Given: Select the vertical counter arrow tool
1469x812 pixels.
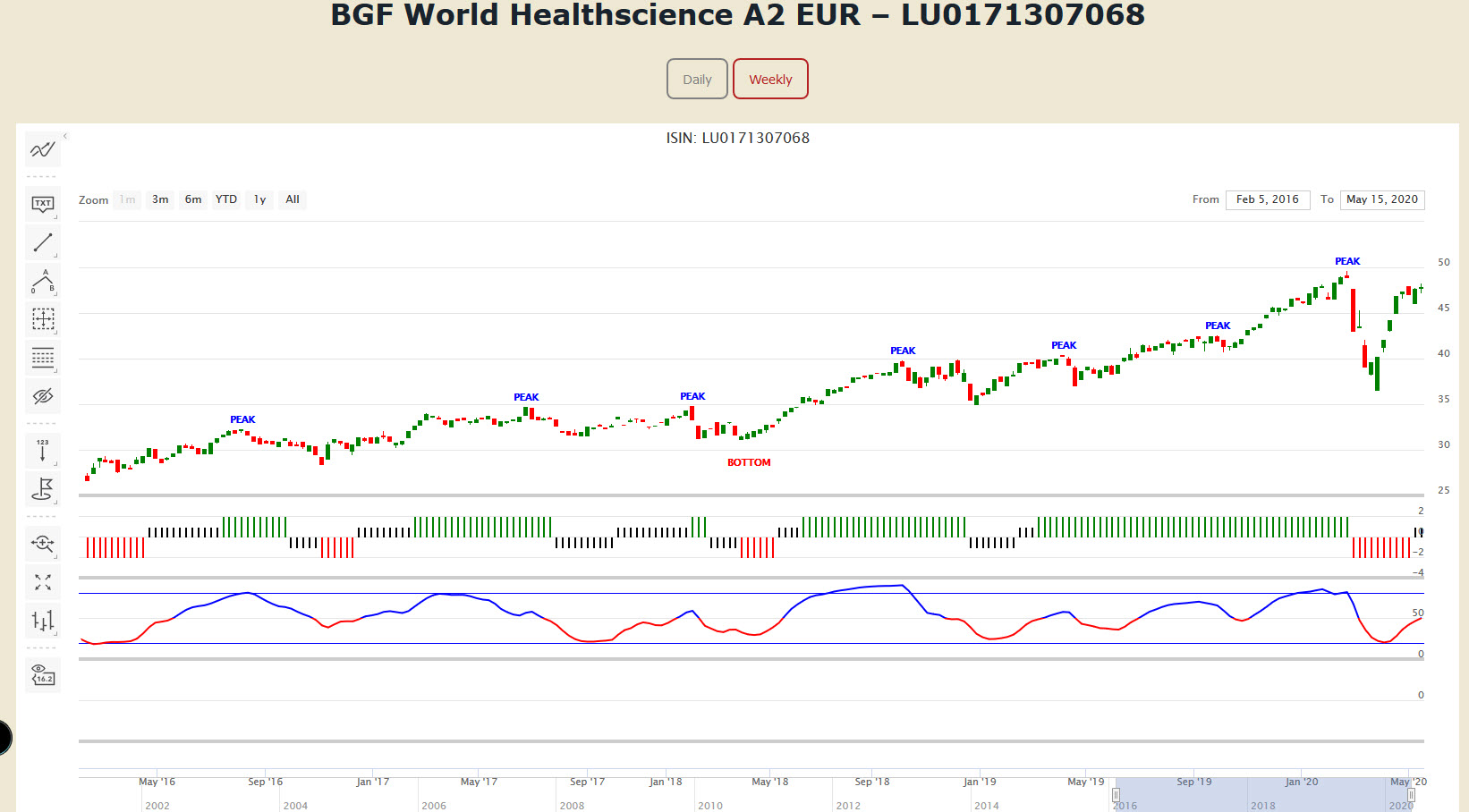Looking at the screenshot, I should click(43, 450).
